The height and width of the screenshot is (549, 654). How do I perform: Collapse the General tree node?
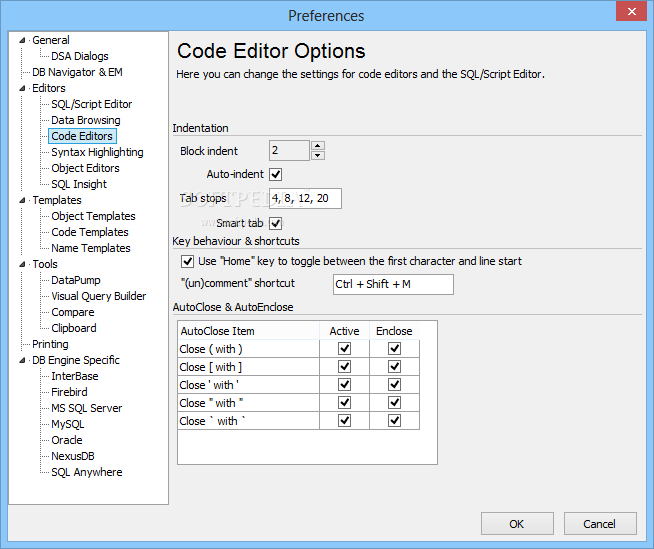(x=22, y=40)
